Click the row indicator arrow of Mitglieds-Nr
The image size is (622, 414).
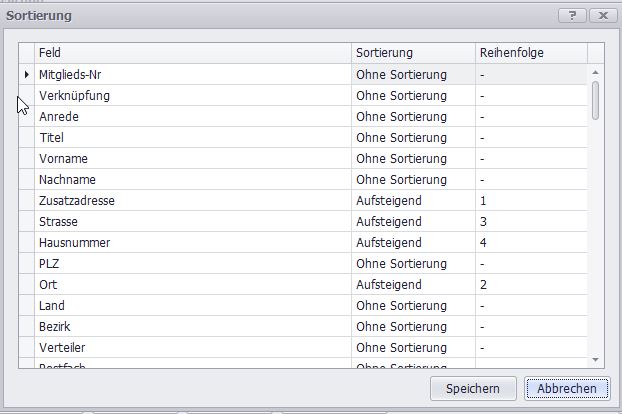26,74
